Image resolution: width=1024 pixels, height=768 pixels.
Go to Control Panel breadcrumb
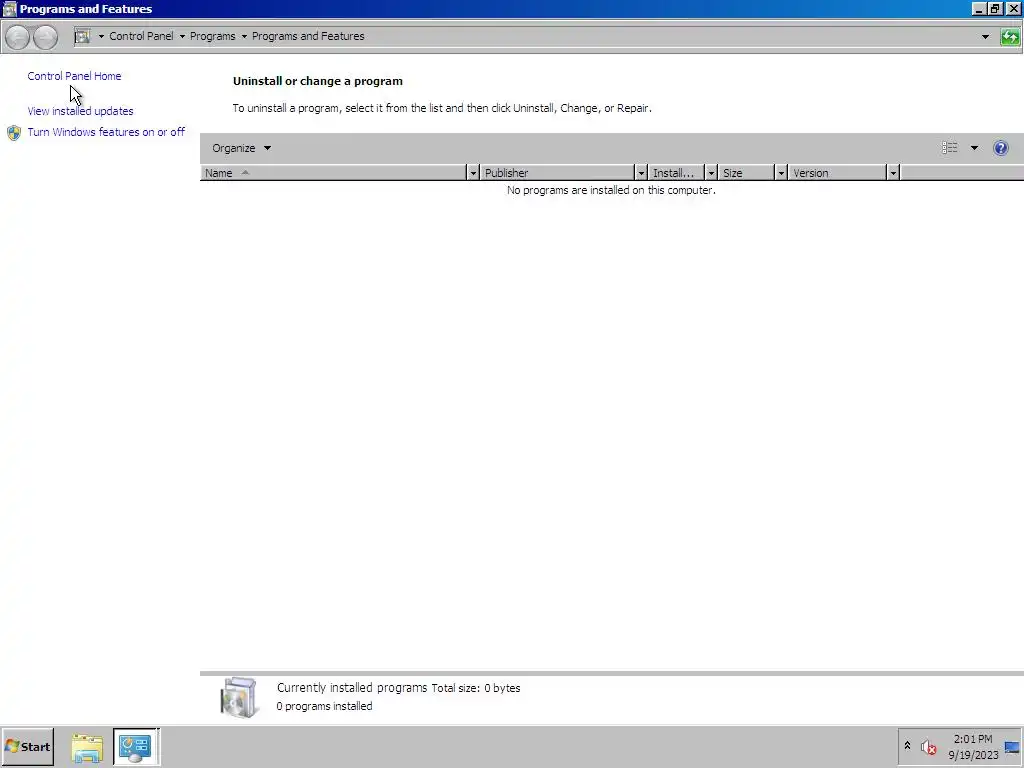coord(141,37)
